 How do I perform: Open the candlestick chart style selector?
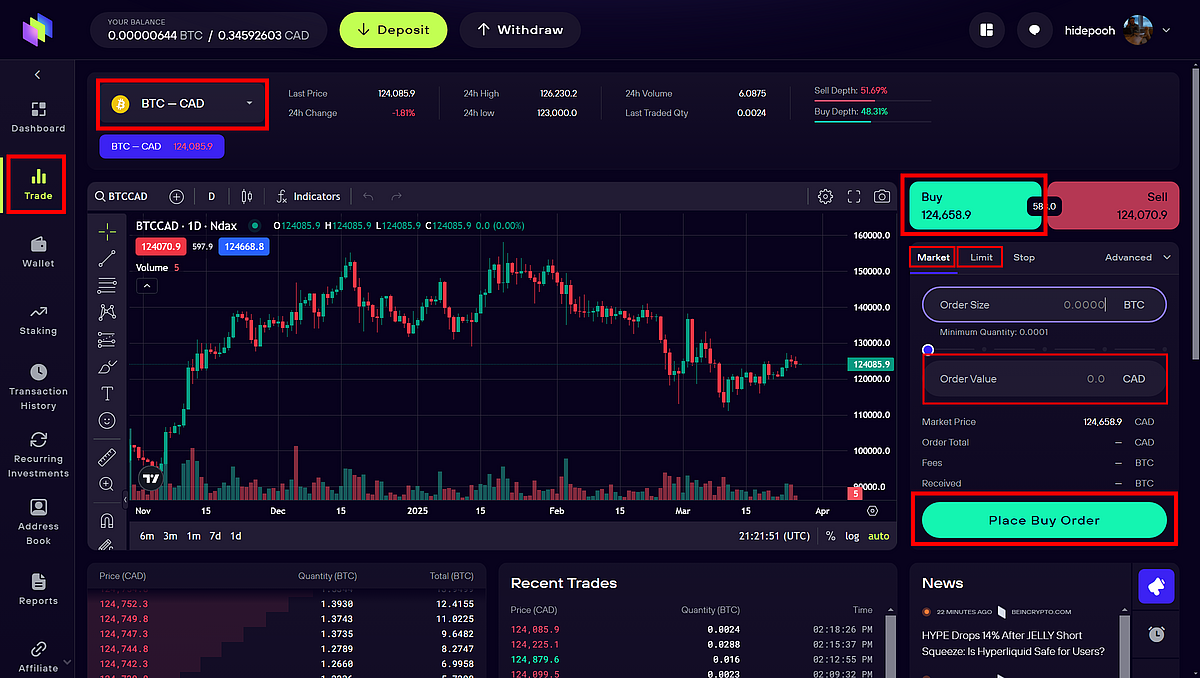247,197
